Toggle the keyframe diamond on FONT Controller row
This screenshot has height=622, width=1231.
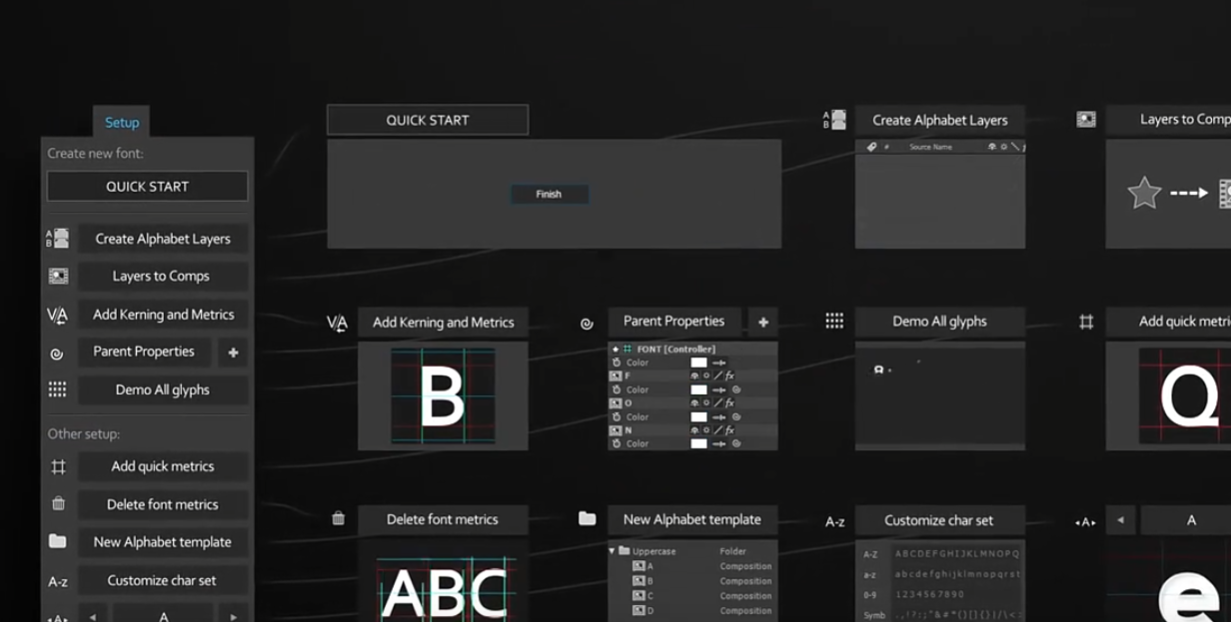point(615,349)
